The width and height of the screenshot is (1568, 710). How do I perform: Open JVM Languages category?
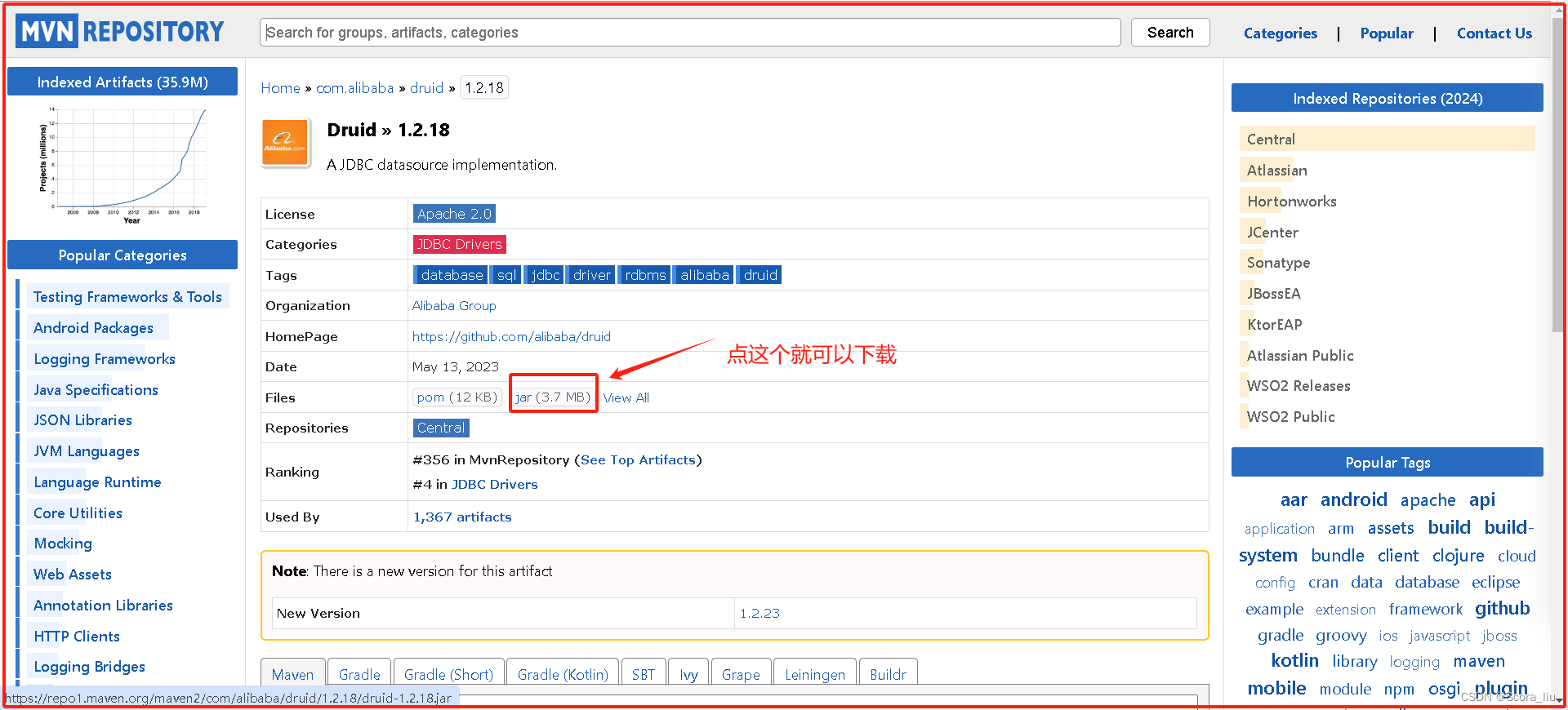click(x=87, y=451)
